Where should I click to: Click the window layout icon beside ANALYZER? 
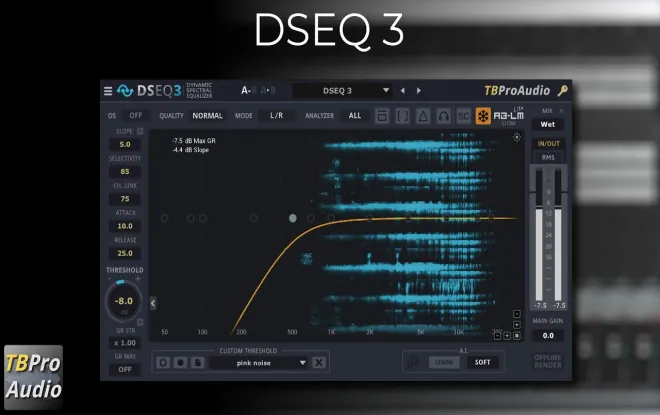click(382, 116)
